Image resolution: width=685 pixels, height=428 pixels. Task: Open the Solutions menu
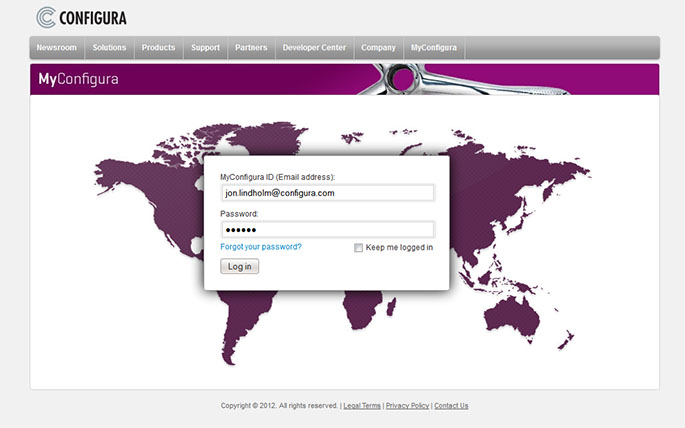click(109, 48)
